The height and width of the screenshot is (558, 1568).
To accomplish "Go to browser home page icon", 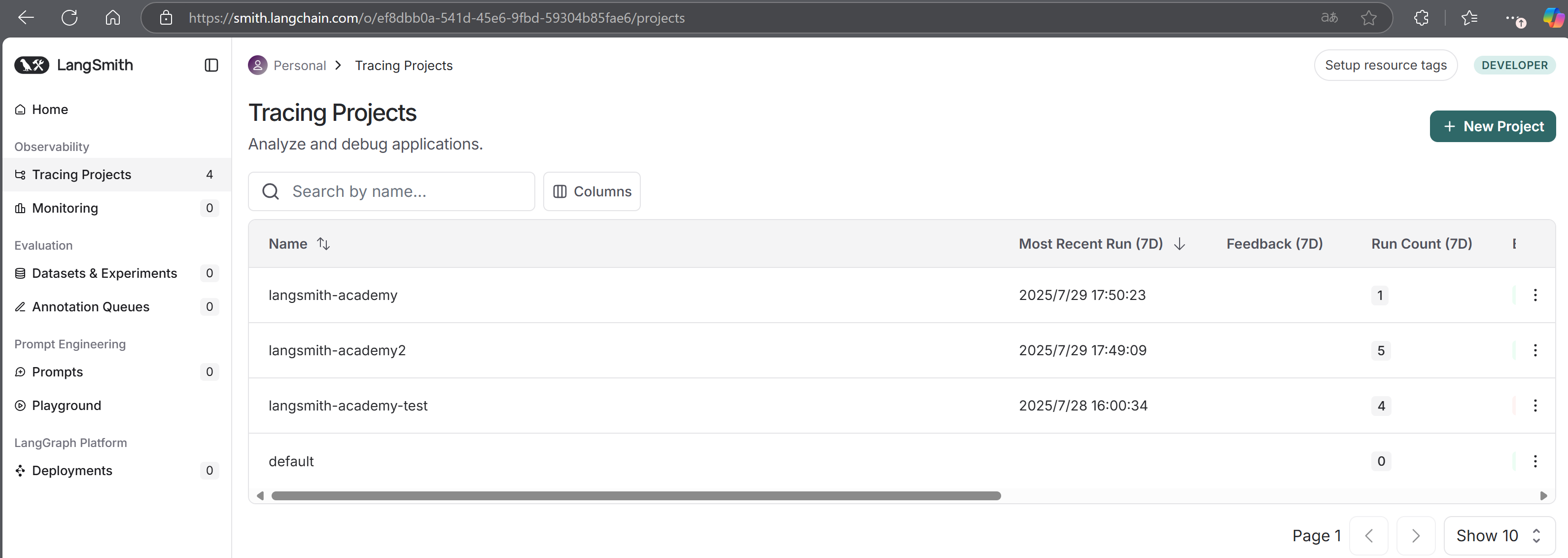I will tap(112, 18).
